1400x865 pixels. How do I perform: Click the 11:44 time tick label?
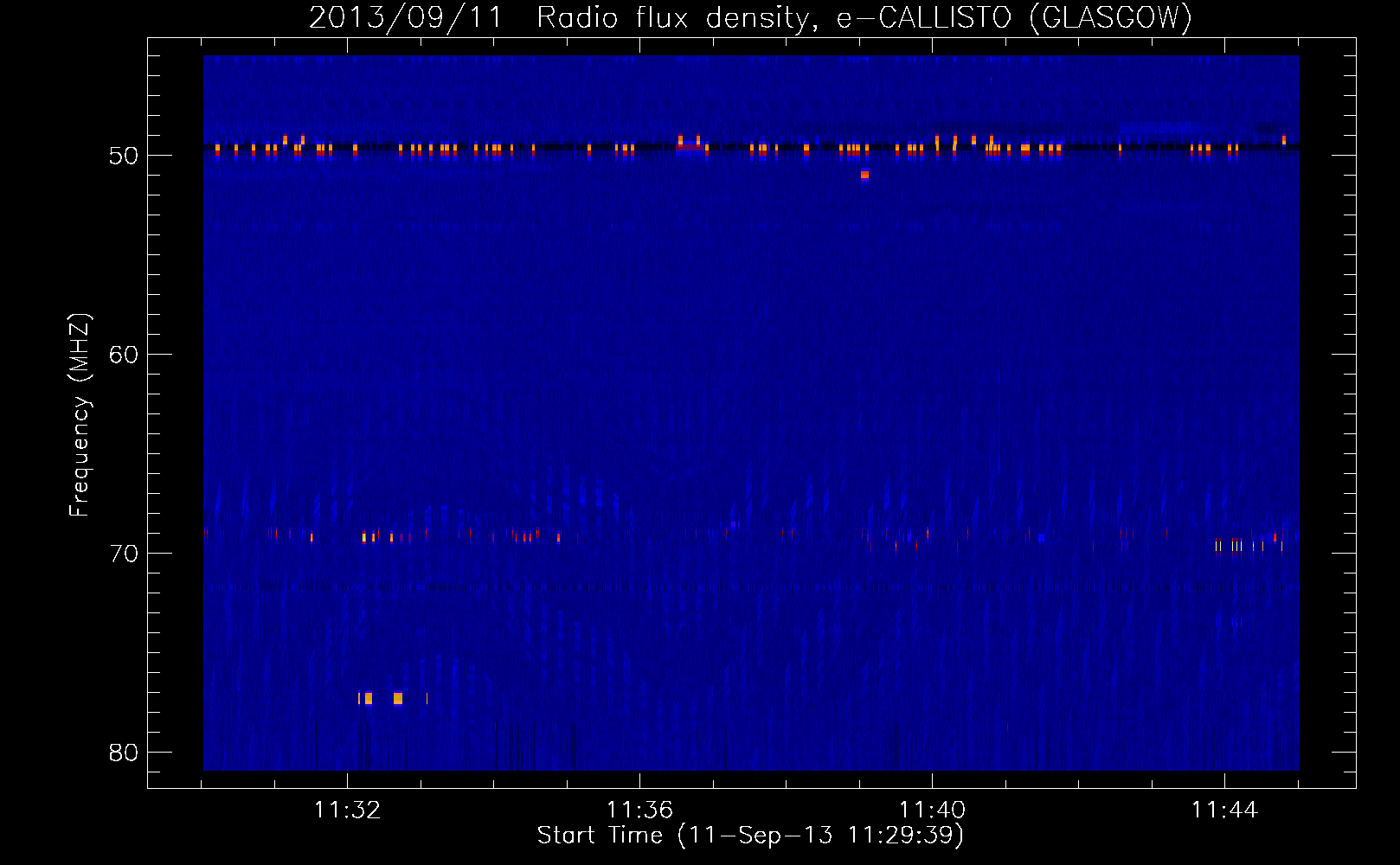tap(1224, 811)
